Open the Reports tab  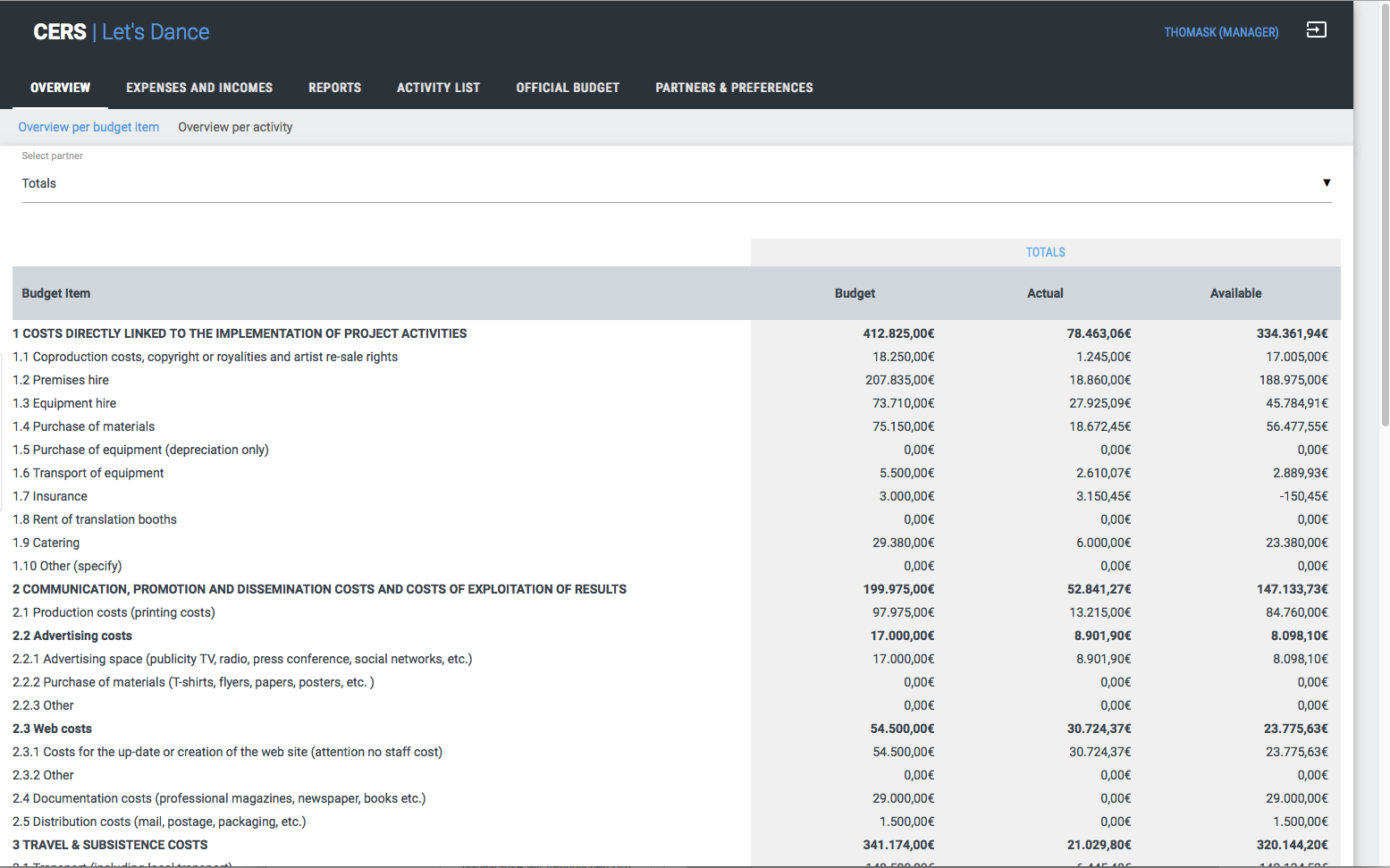coord(334,88)
